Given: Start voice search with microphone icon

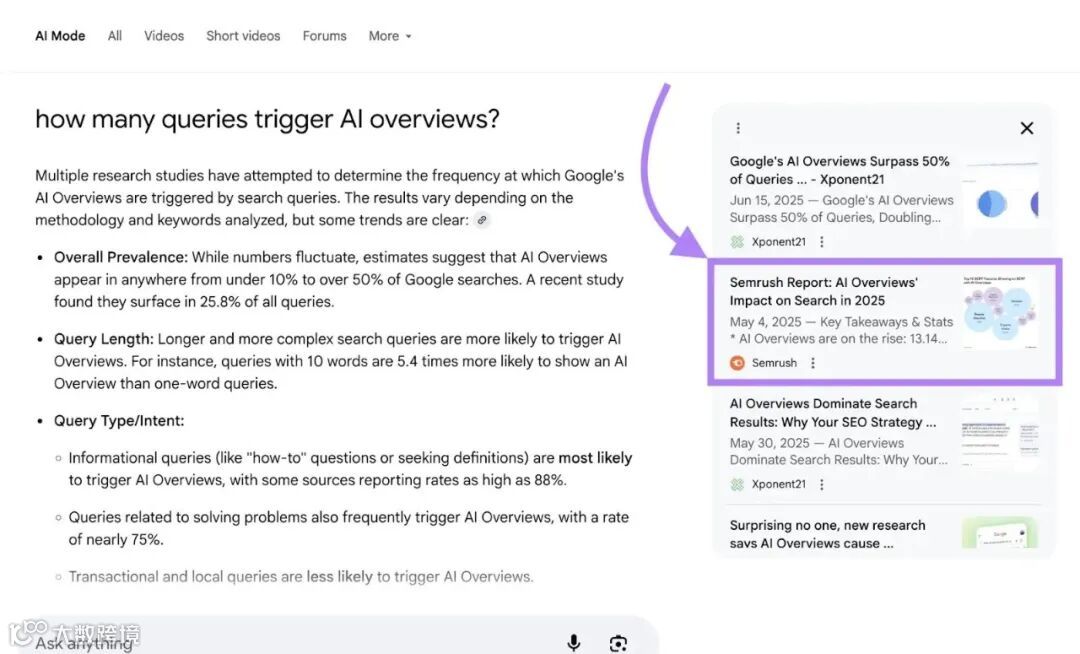Looking at the screenshot, I should (573, 643).
